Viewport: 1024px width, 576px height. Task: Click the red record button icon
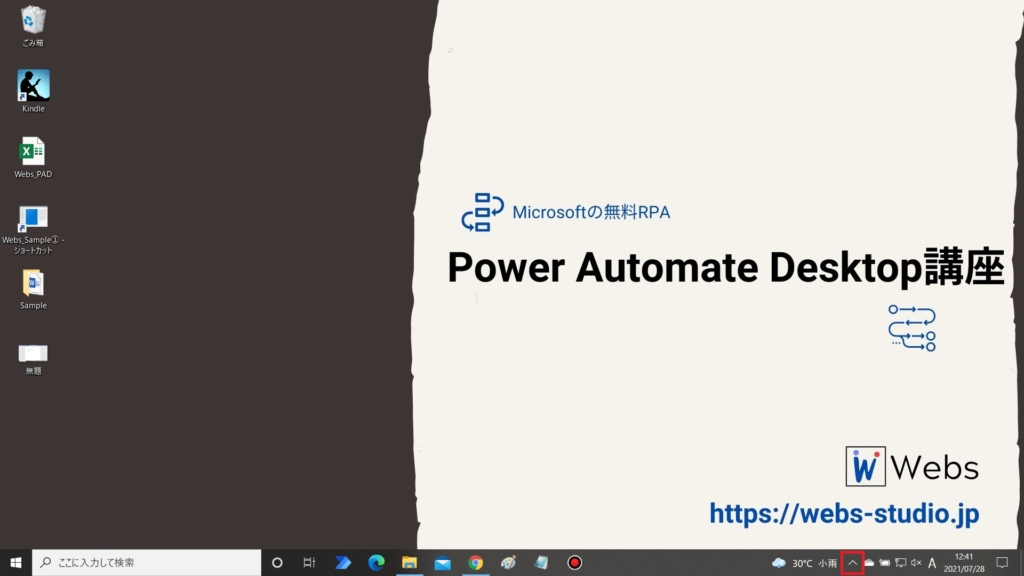[x=575, y=562]
